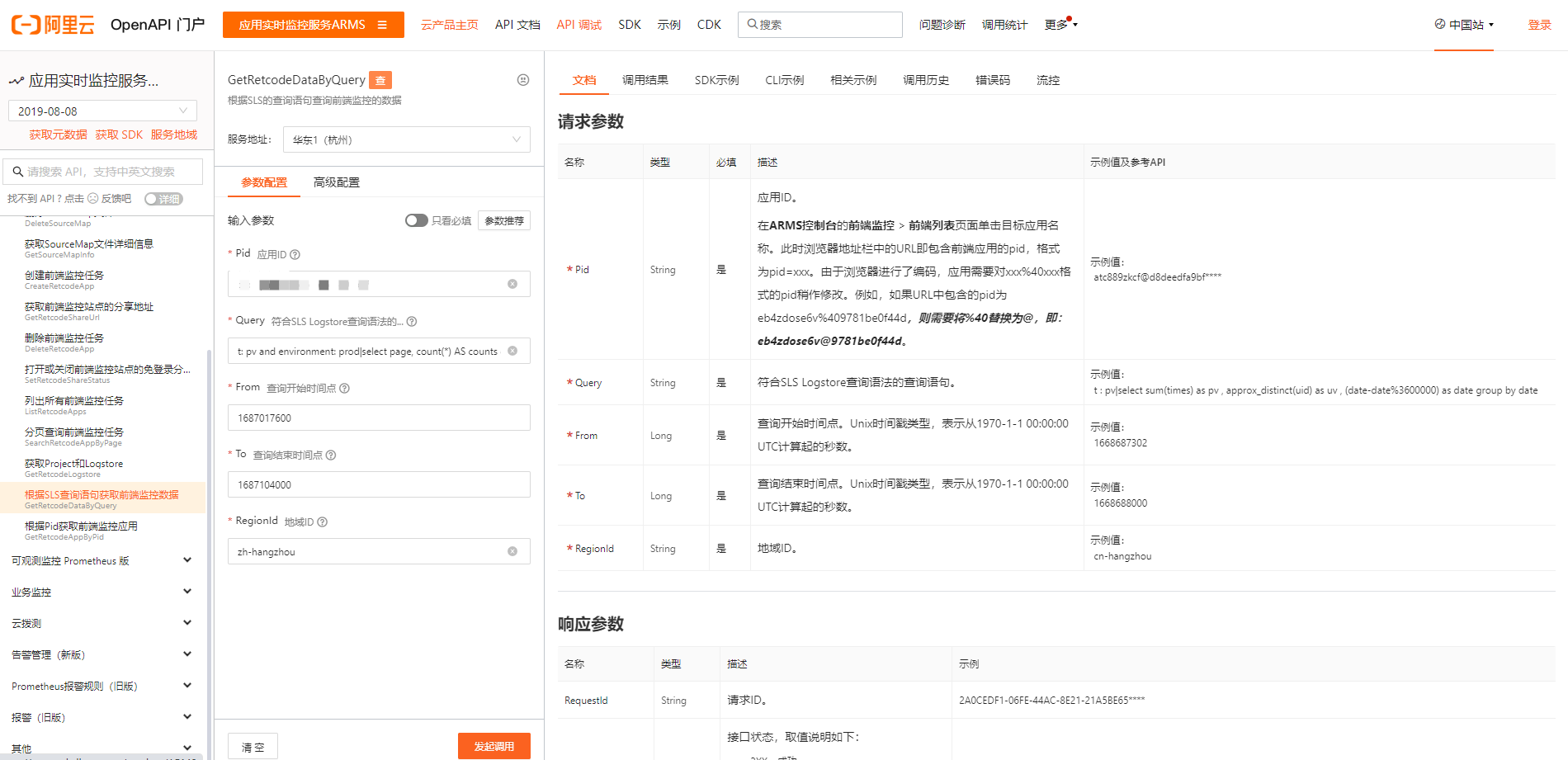
Task: Expand 业务监控 category
Action: point(102,592)
